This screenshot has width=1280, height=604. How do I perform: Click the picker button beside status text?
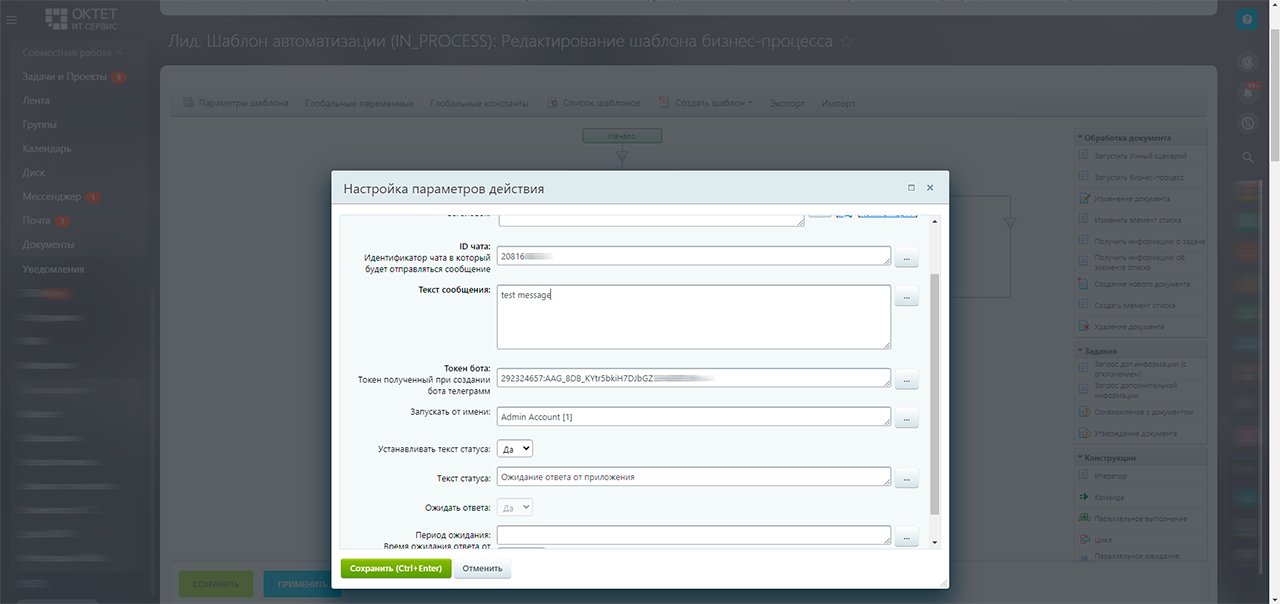coord(906,478)
